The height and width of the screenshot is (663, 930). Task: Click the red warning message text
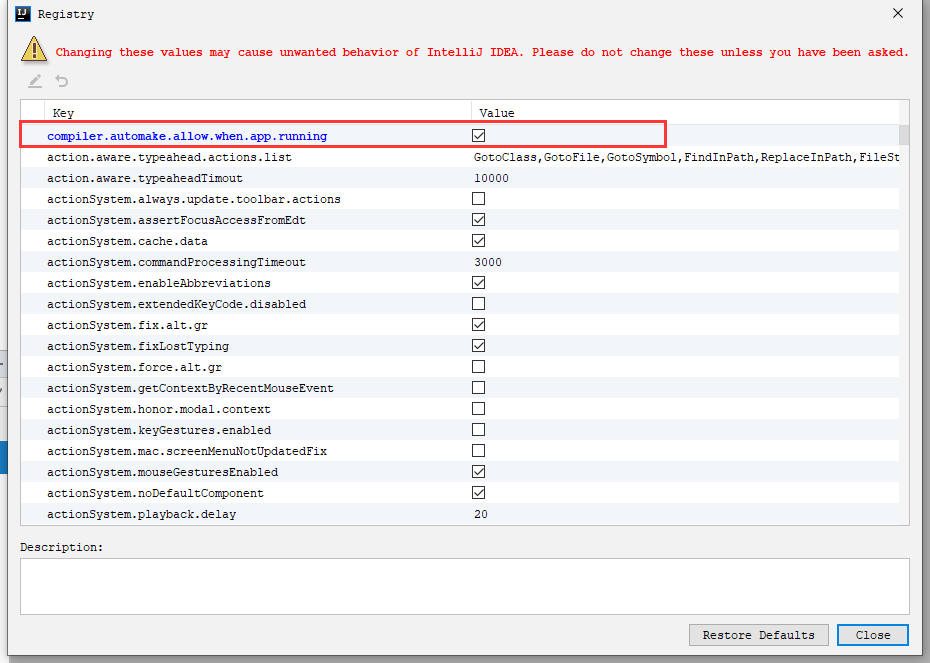tap(482, 52)
